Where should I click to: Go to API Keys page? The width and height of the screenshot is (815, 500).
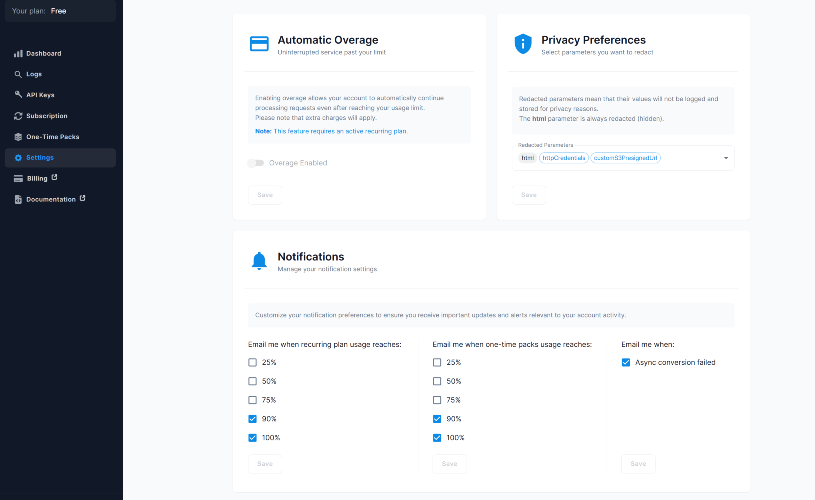coord(60,95)
